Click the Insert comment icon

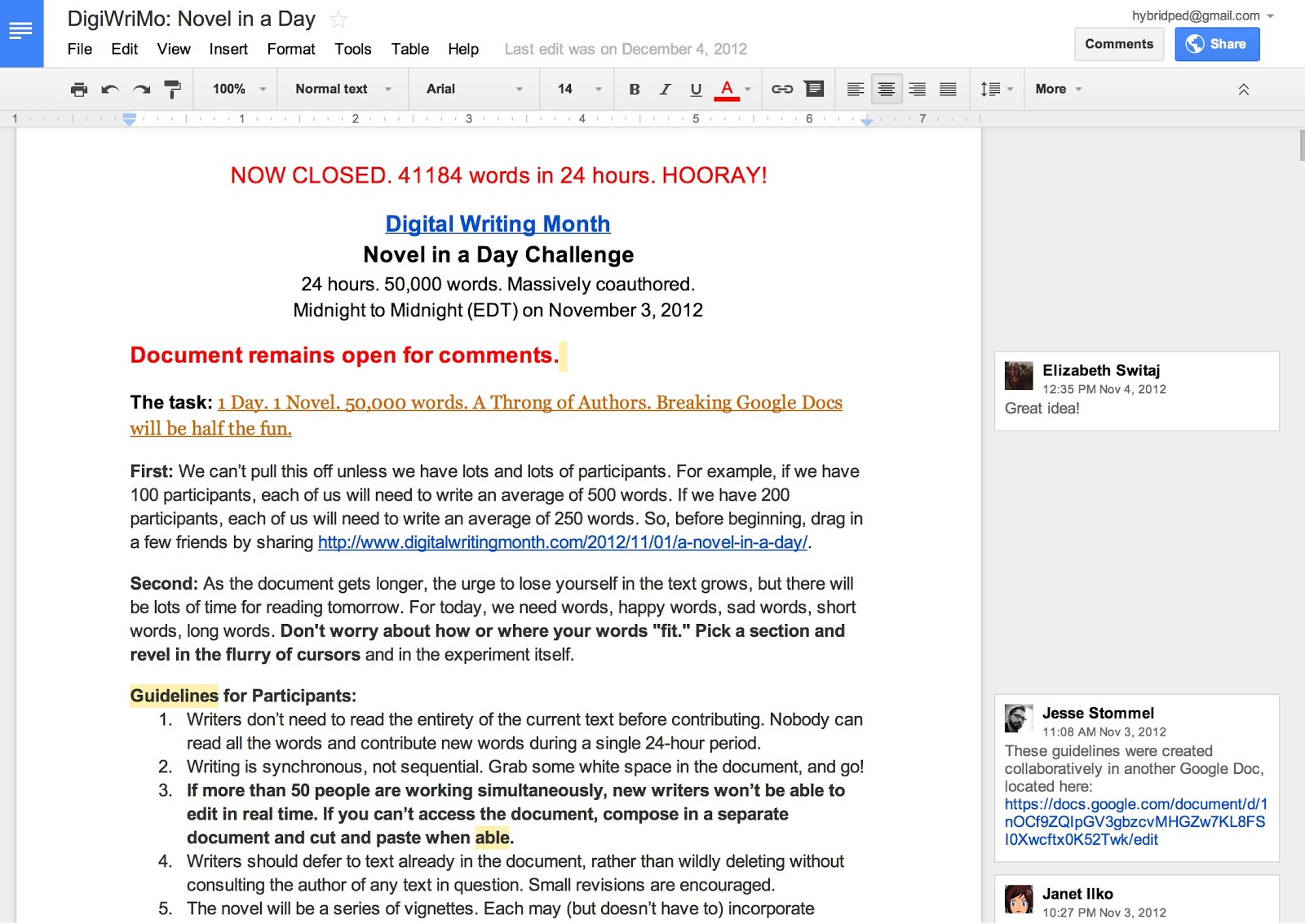pyautogui.click(x=814, y=89)
